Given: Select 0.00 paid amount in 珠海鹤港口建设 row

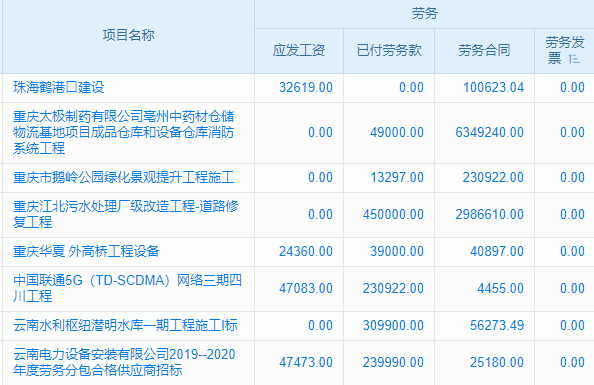Looking at the screenshot, I should point(411,88).
